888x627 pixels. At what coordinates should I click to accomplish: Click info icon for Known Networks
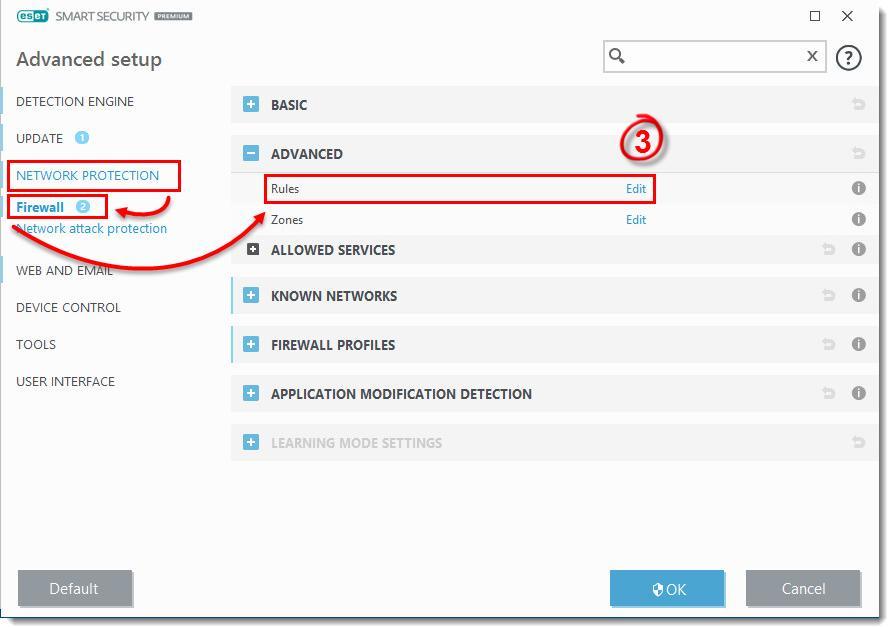click(x=858, y=295)
